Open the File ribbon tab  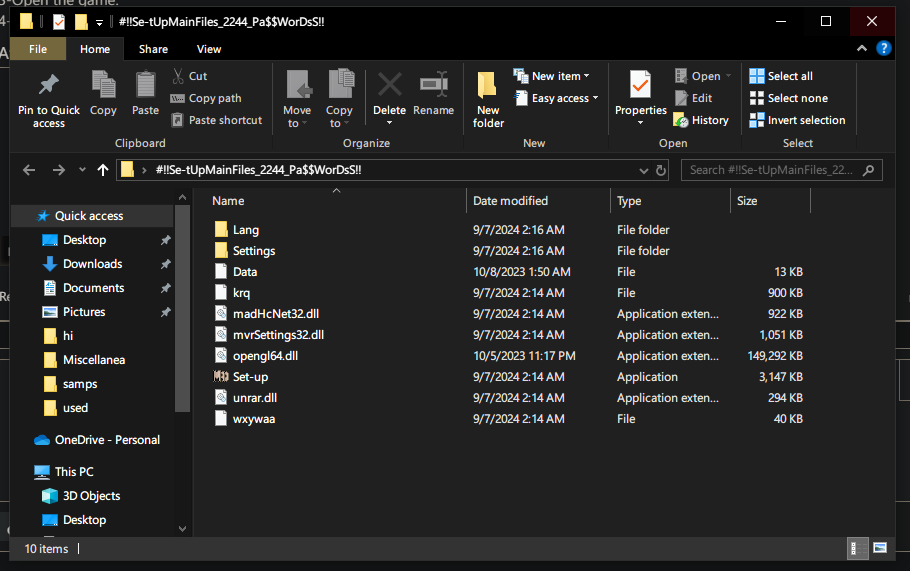[x=38, y=49]
